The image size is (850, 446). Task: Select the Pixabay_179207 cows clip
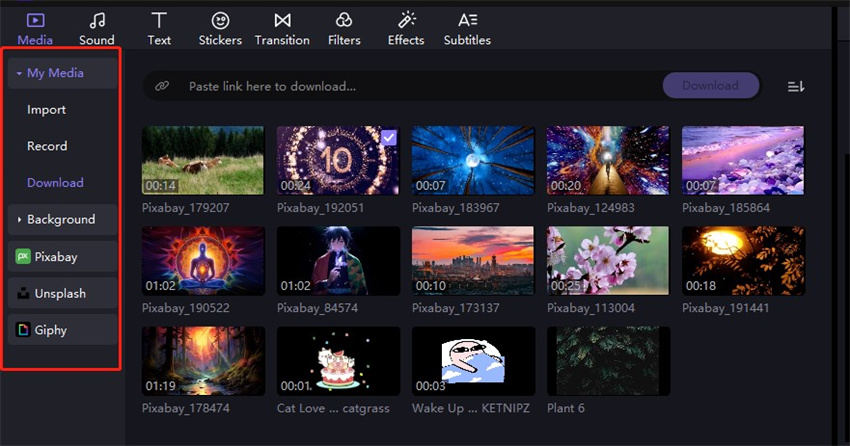click(203, 160)
